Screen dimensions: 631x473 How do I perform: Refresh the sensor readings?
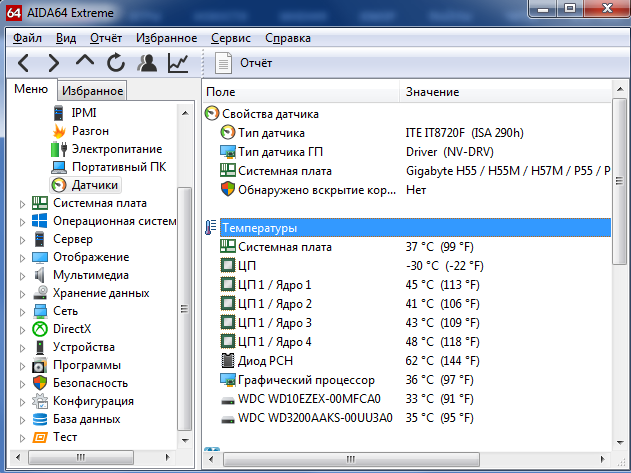tap(116, 63)
